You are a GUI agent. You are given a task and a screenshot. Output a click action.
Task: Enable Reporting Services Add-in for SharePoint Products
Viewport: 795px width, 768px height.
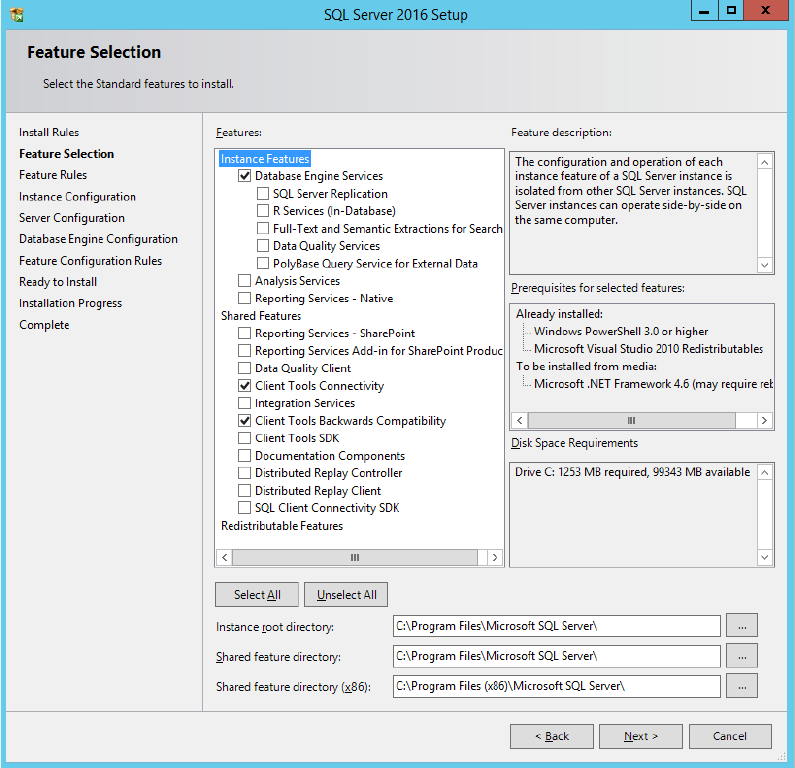tap(244, 351)
